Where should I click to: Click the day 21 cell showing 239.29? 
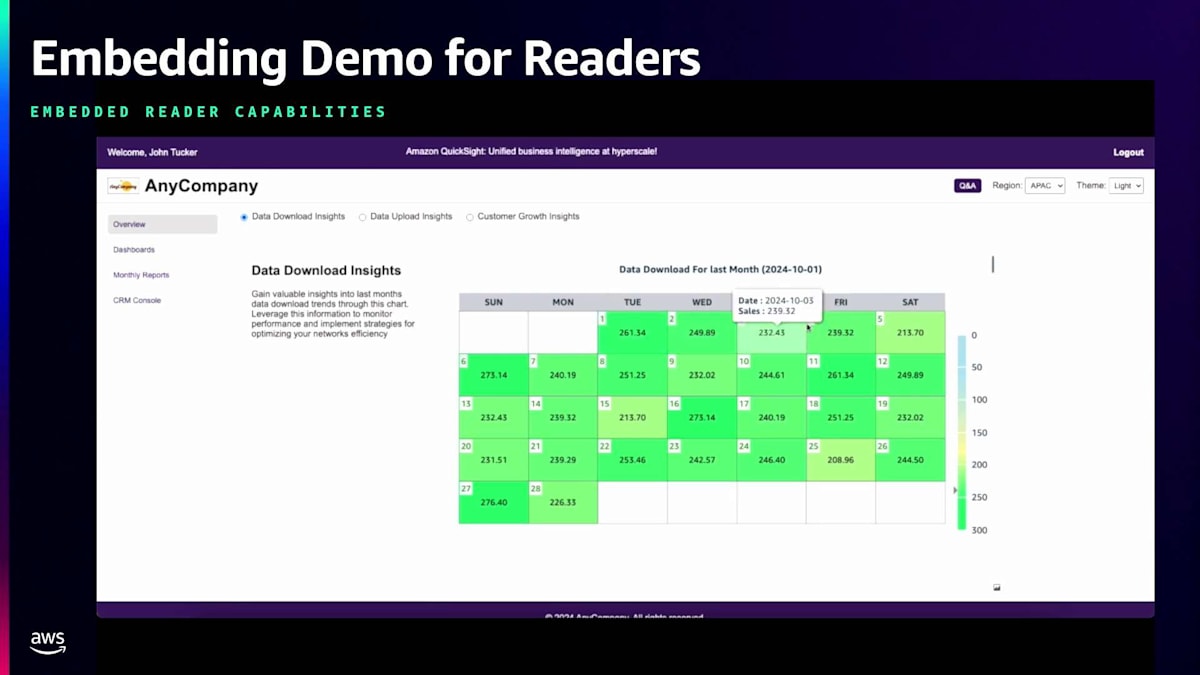[563, 460]
